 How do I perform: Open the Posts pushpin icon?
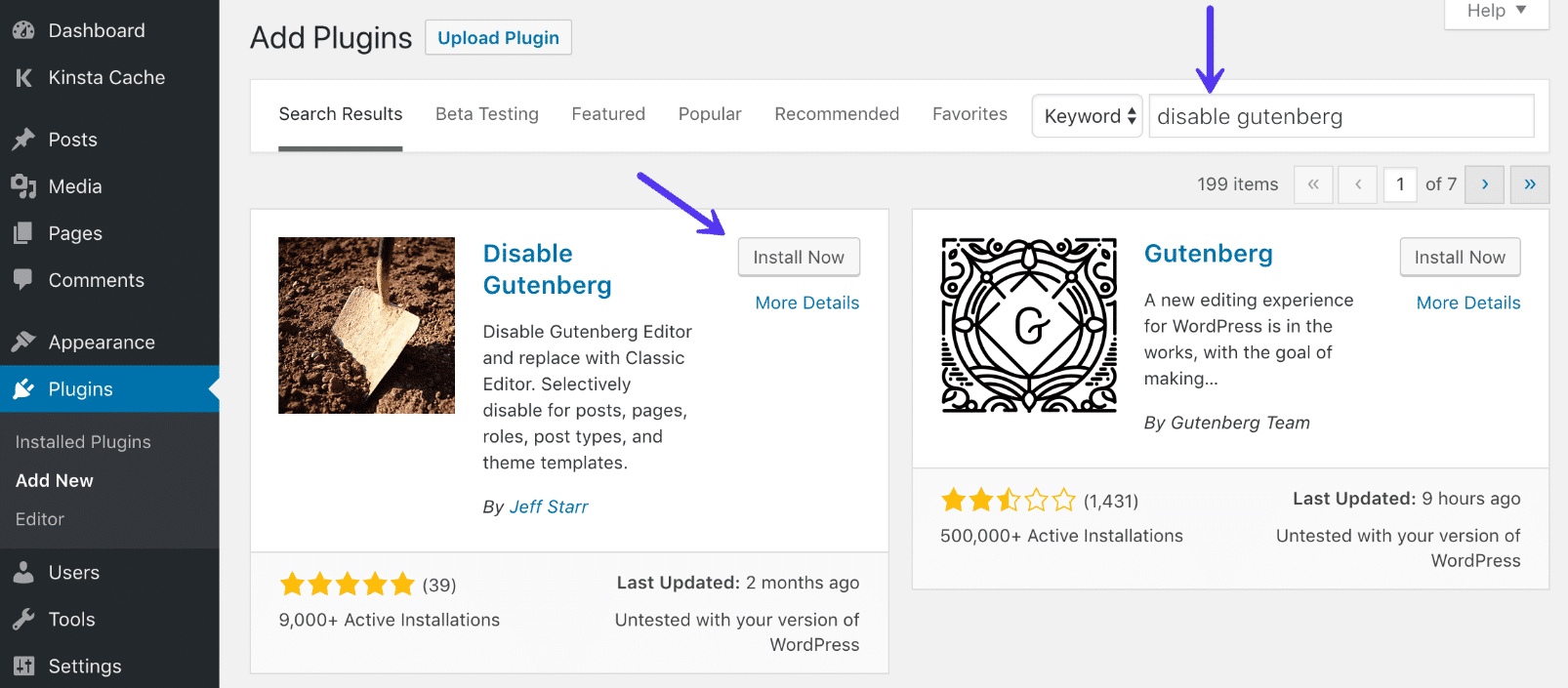tap(22, 140)
